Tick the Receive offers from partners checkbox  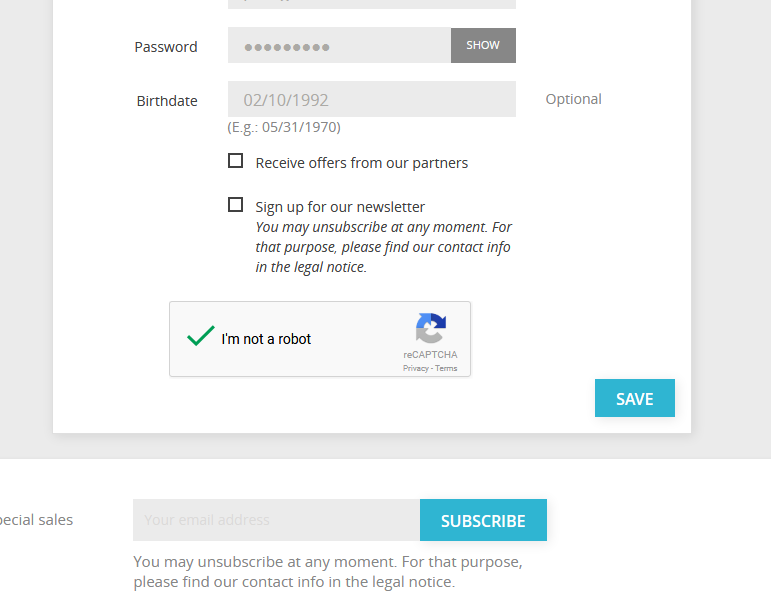click(236, 161)
